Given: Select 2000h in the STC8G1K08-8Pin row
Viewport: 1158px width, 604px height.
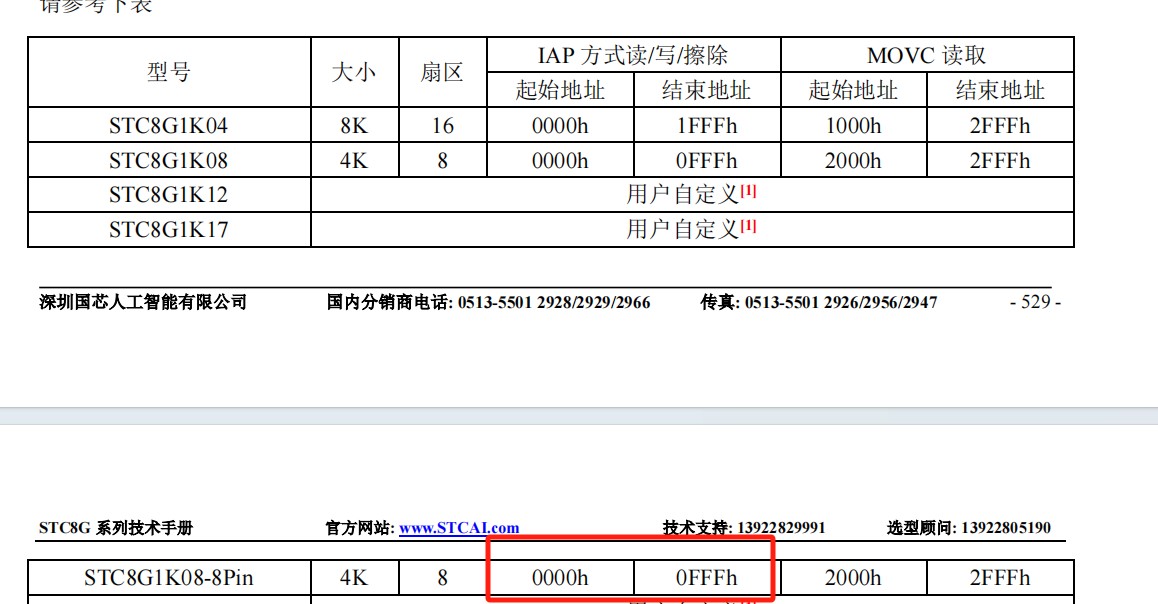Looking at the screenshot, I should tap(853, 577).
